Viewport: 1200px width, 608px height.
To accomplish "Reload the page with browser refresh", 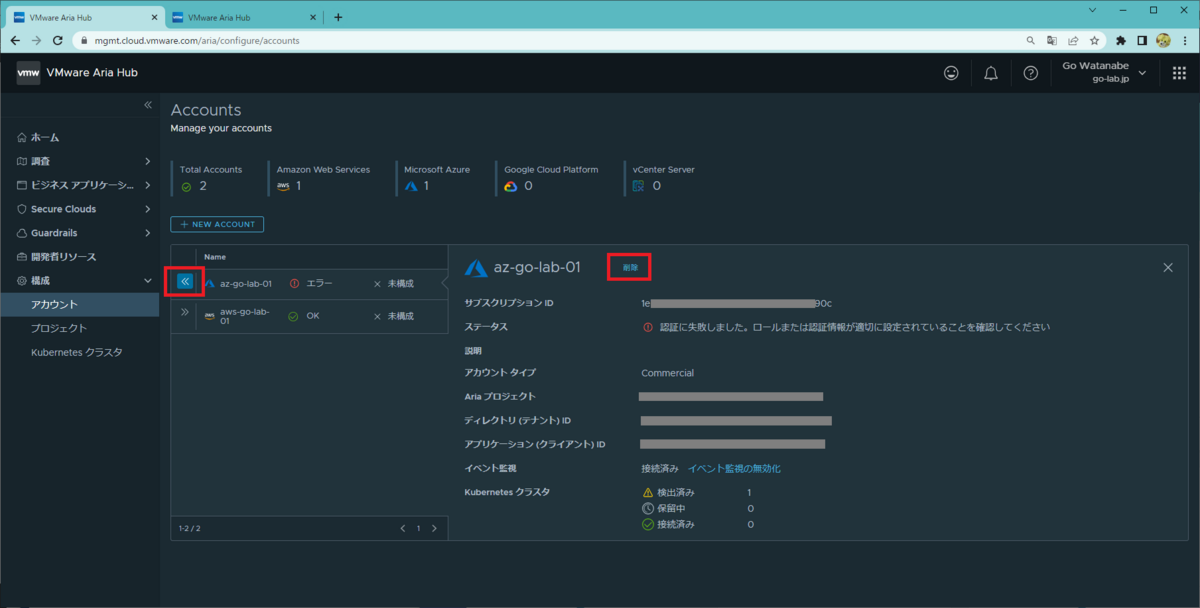I will (x=58, y=41).
